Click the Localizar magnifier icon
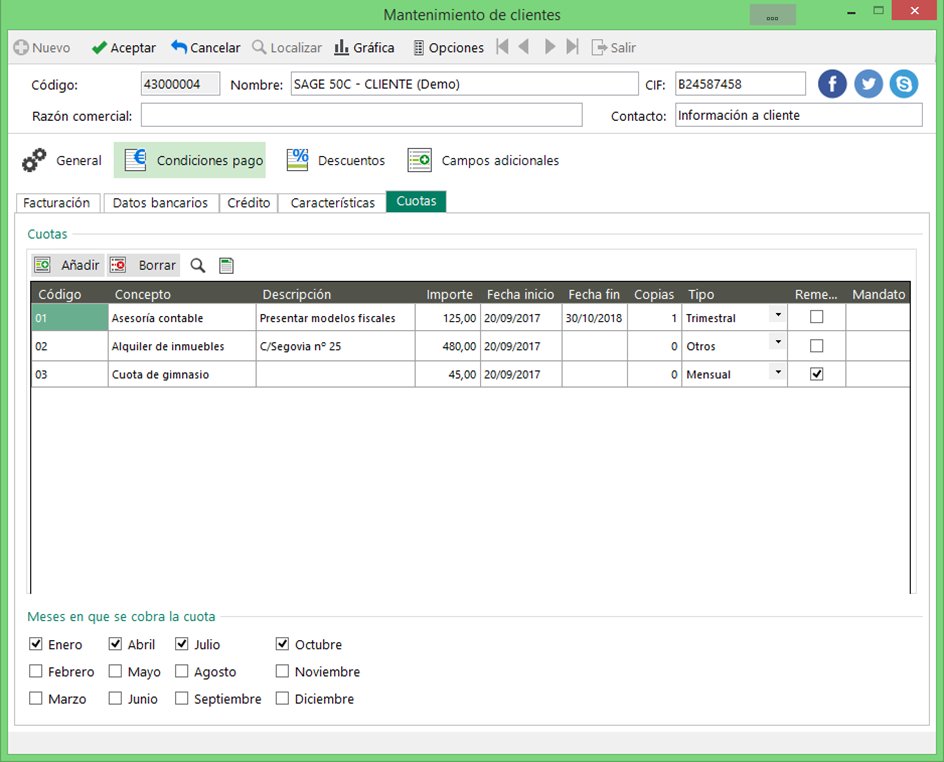Screen dimensions: 944x762 click(259, 47)
